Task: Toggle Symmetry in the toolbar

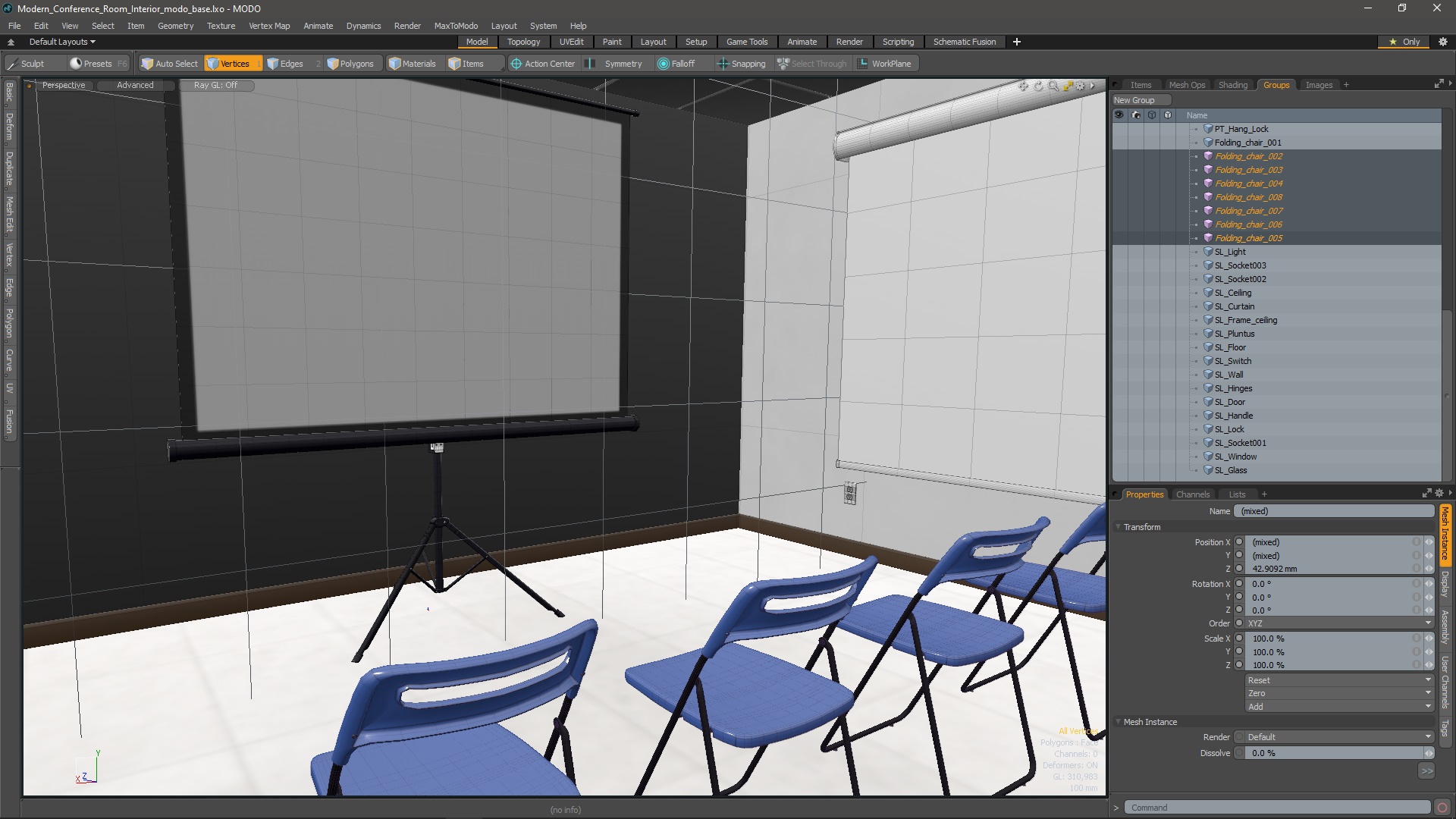Action: pyautogui.click(x=616, y=64)
